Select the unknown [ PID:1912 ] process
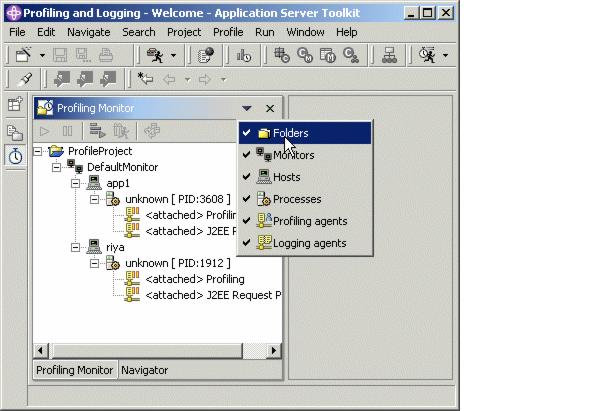593x411 pixels. coord(177,263)
